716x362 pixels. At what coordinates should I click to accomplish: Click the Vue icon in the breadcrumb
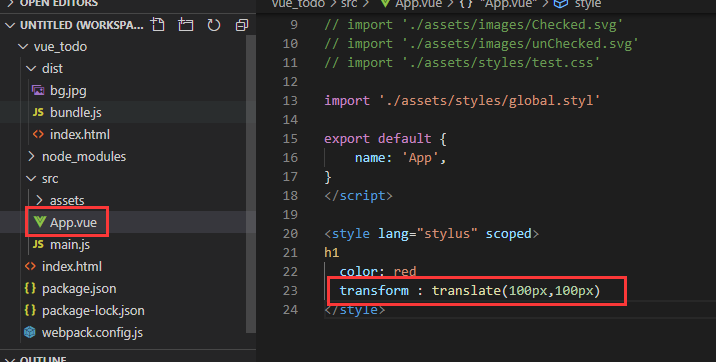pyautogui.click(x=385, y=4)
